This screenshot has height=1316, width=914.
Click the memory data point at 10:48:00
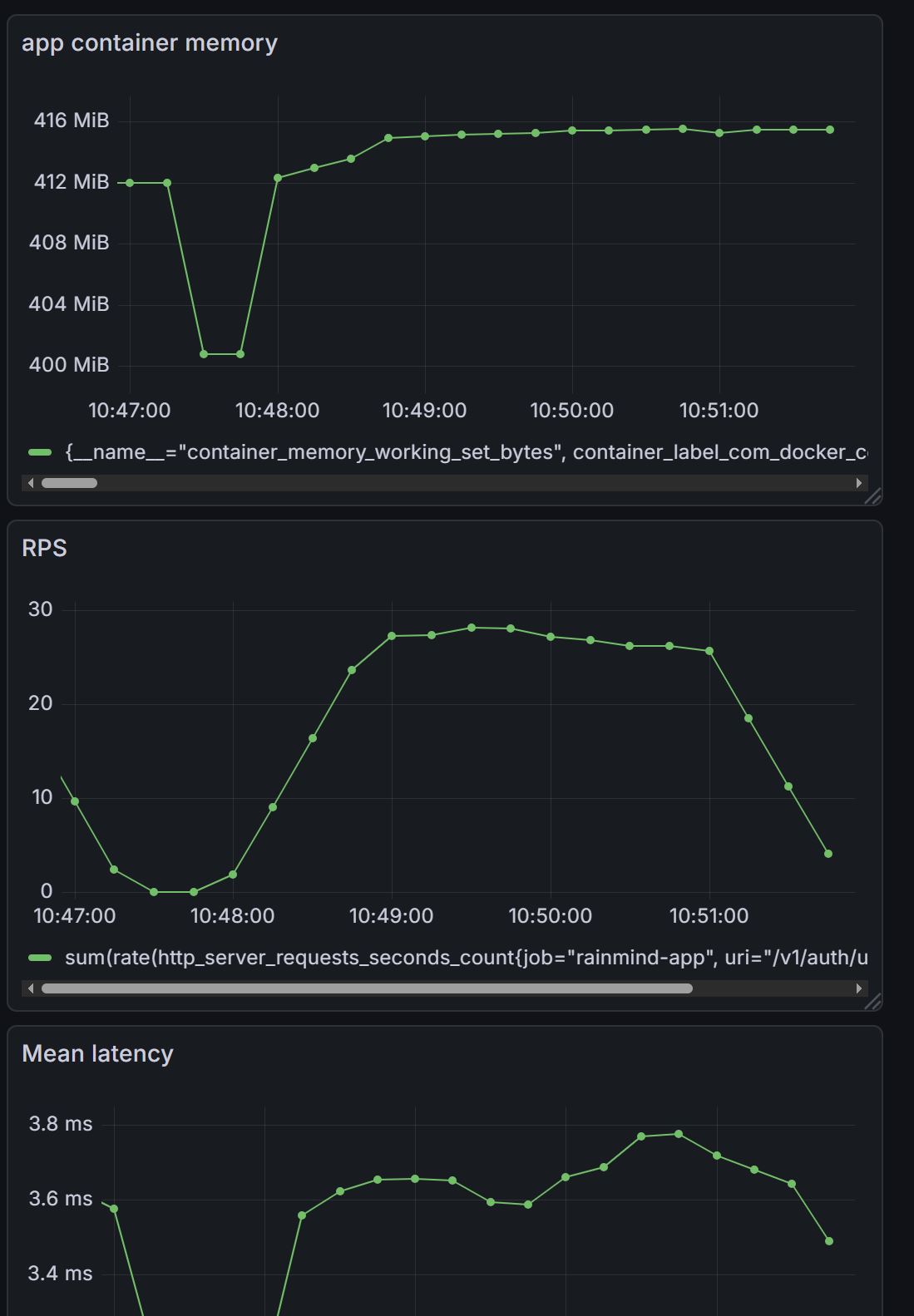[278, 178]
